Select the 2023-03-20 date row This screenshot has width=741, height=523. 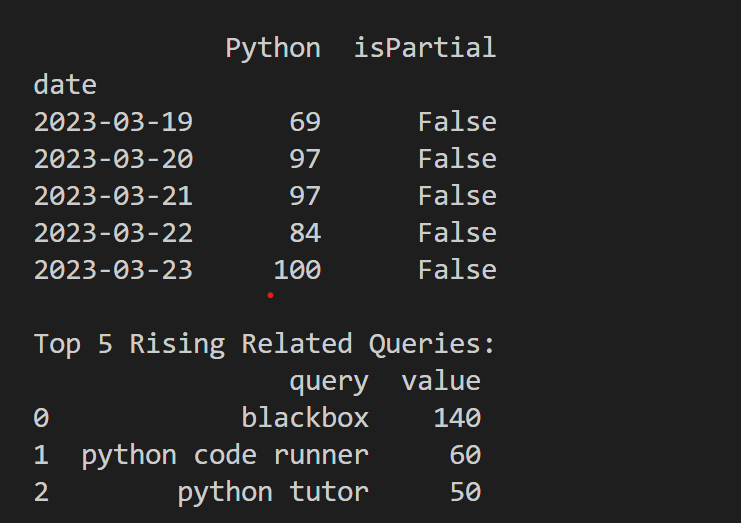coord(265,159)
